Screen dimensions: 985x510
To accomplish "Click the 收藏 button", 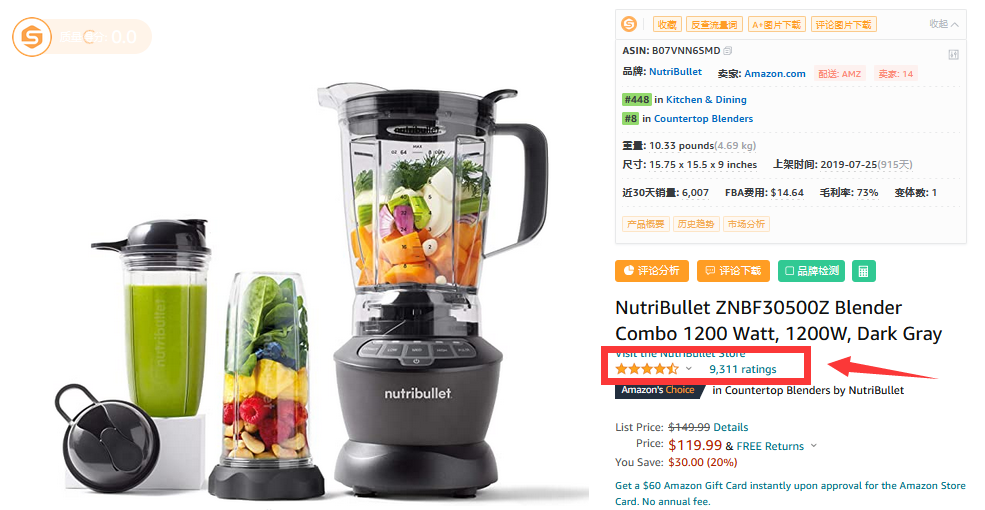I will [667, 24].
